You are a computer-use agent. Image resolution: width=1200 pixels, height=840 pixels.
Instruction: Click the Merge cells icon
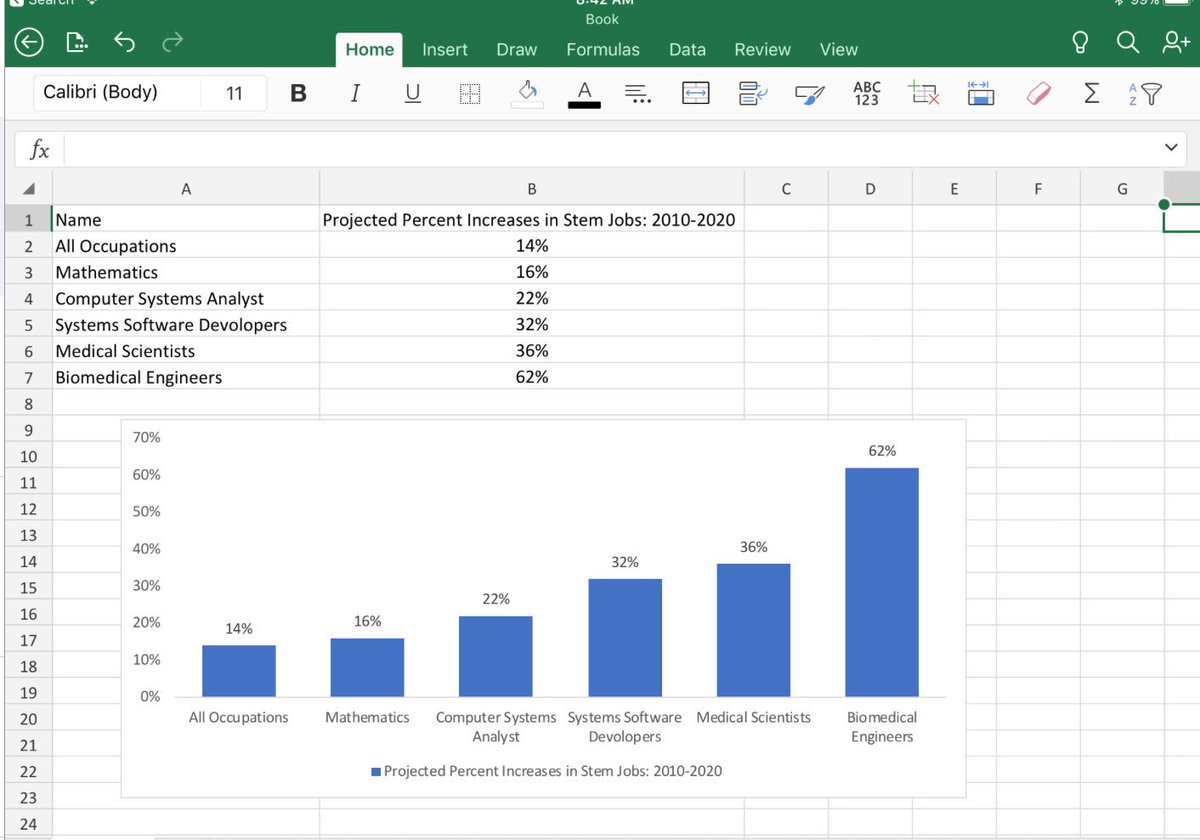695,94
